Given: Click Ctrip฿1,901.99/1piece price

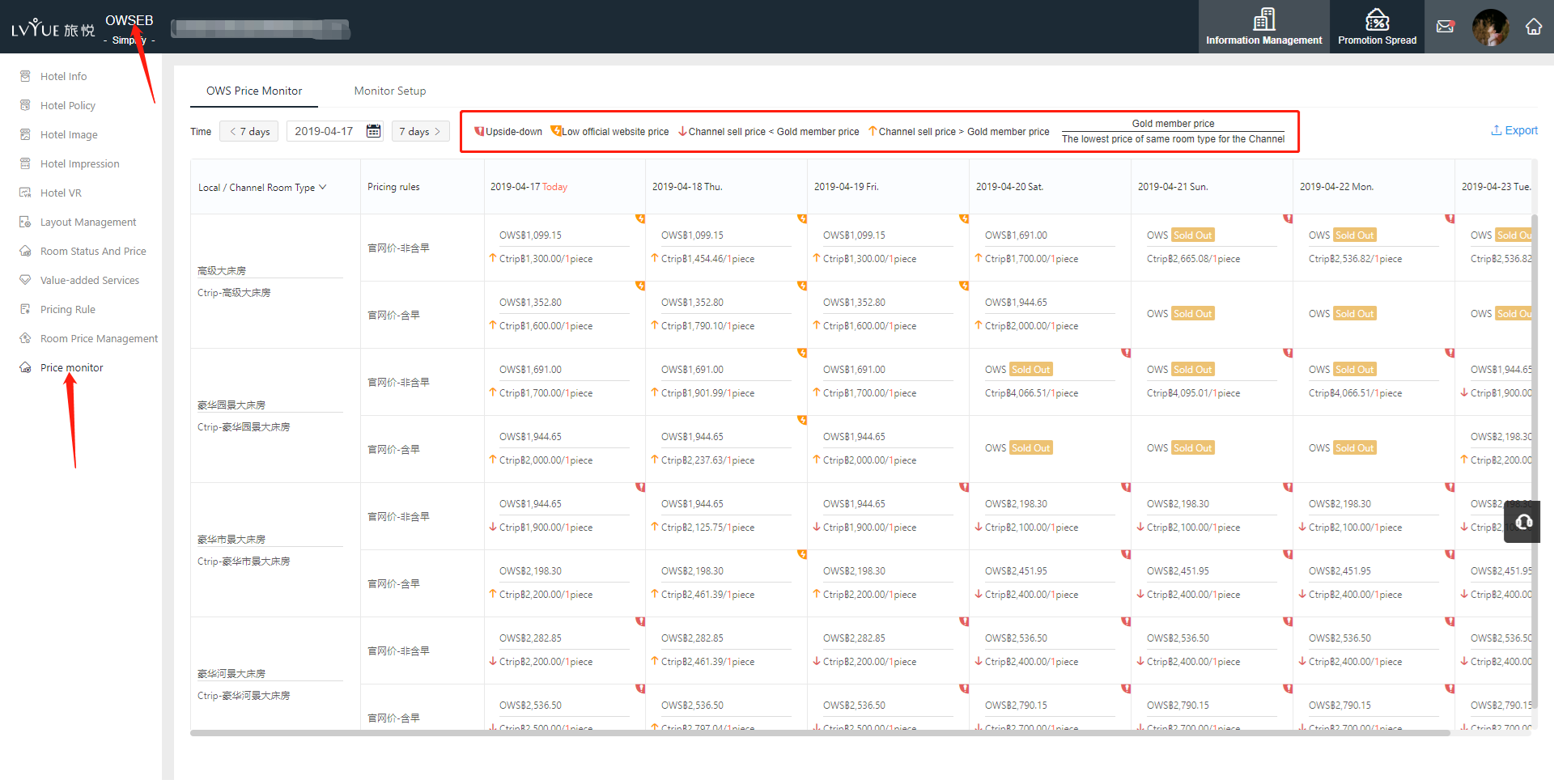Looking at the screenshot, I should pyautogui.click(x=707, y=393).
